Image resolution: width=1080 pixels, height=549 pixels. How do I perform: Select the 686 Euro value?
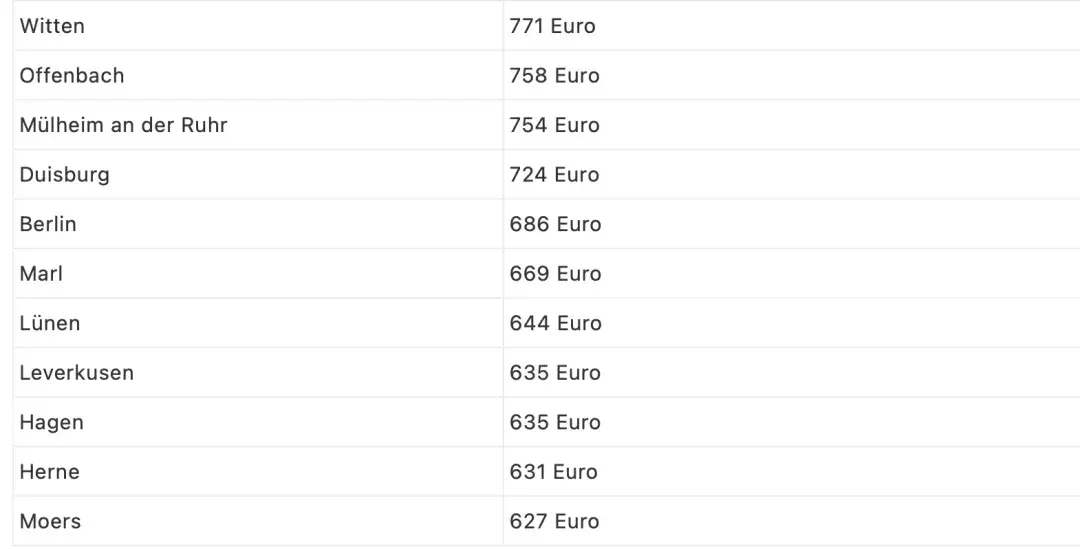tap(555, 224)
